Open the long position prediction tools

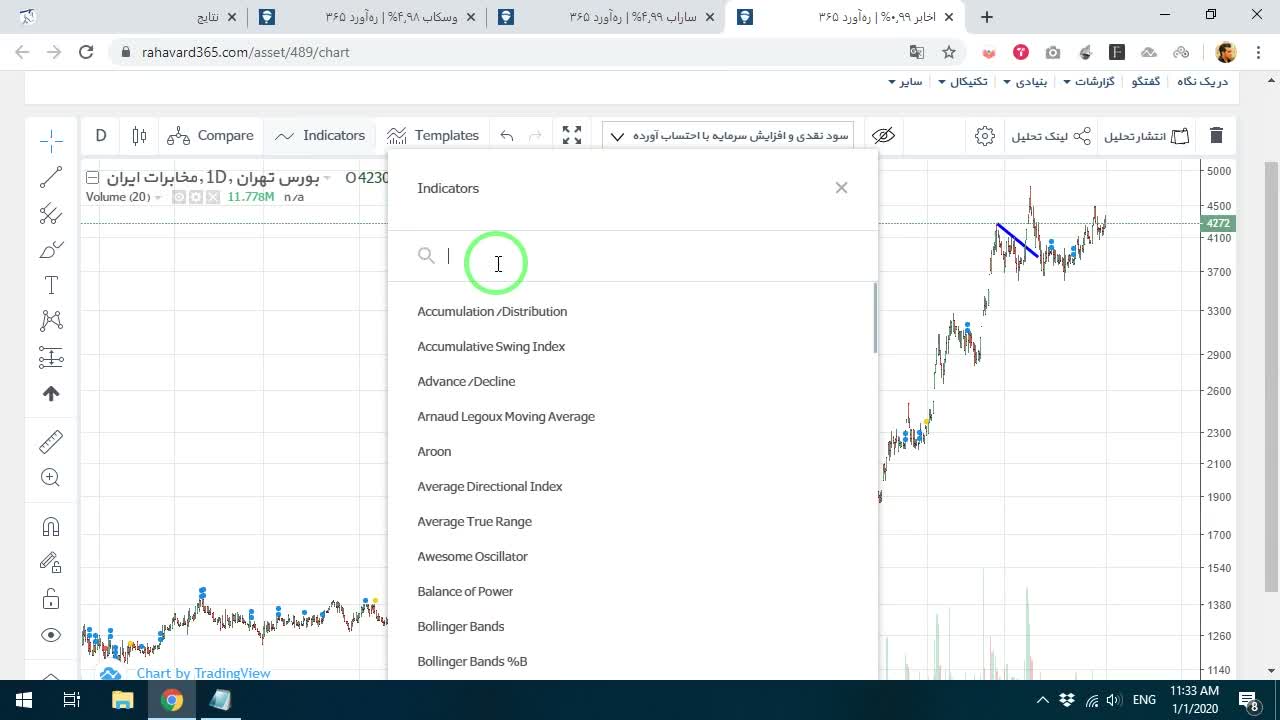51,357
